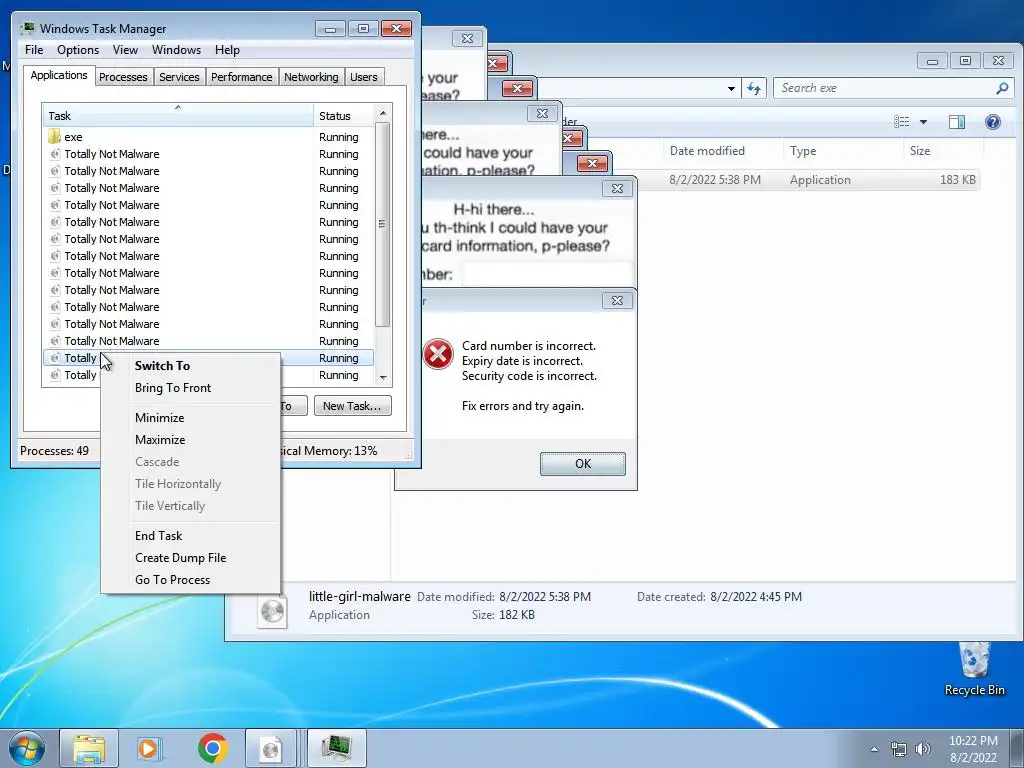The height and width of the screenshot is (768, 1024).
Task: Open Google Chrome from the taskbar
Action: (x=212, y=748)
